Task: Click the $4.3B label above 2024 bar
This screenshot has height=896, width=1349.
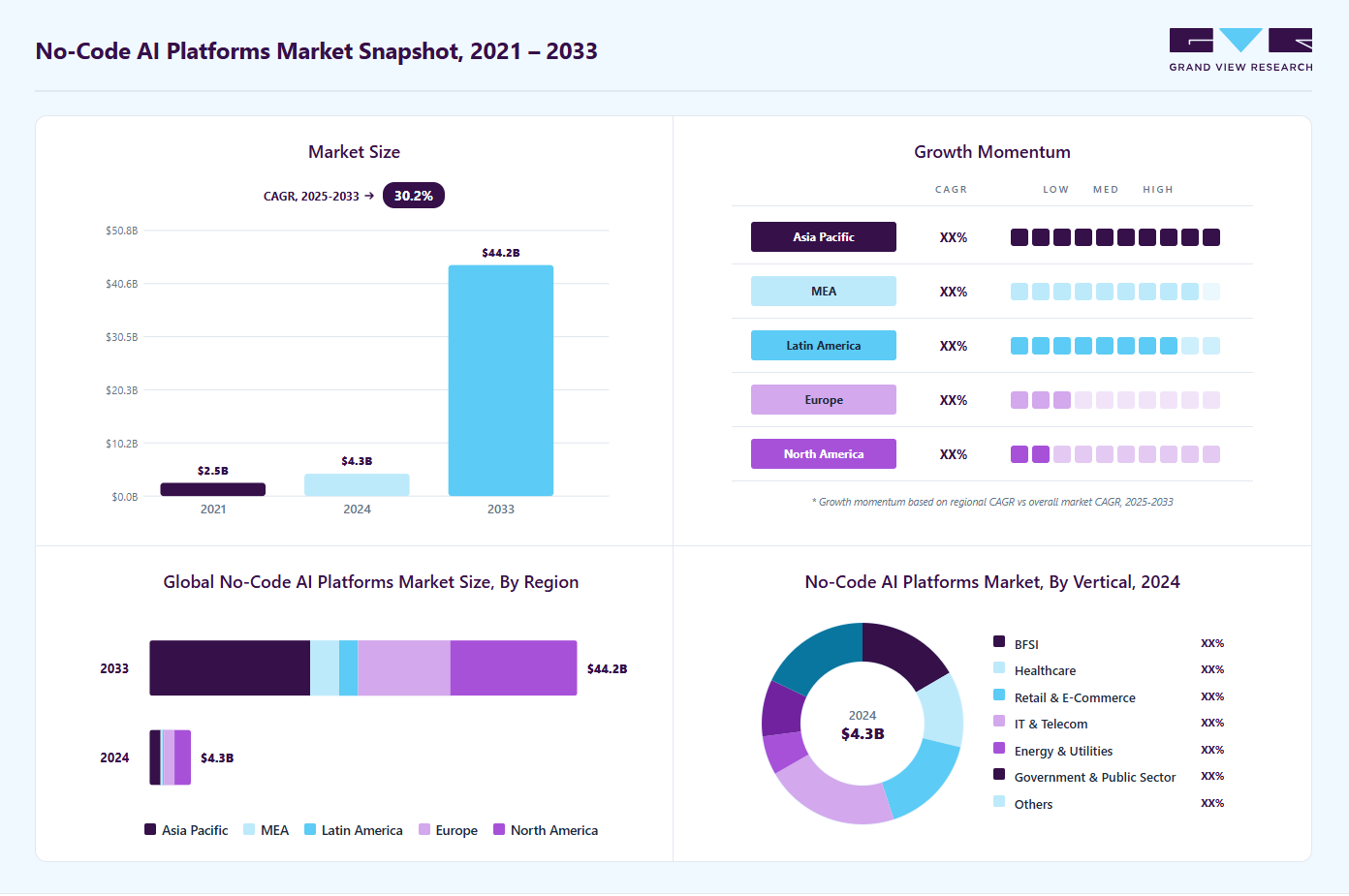Action: click(x=357, y=461)
